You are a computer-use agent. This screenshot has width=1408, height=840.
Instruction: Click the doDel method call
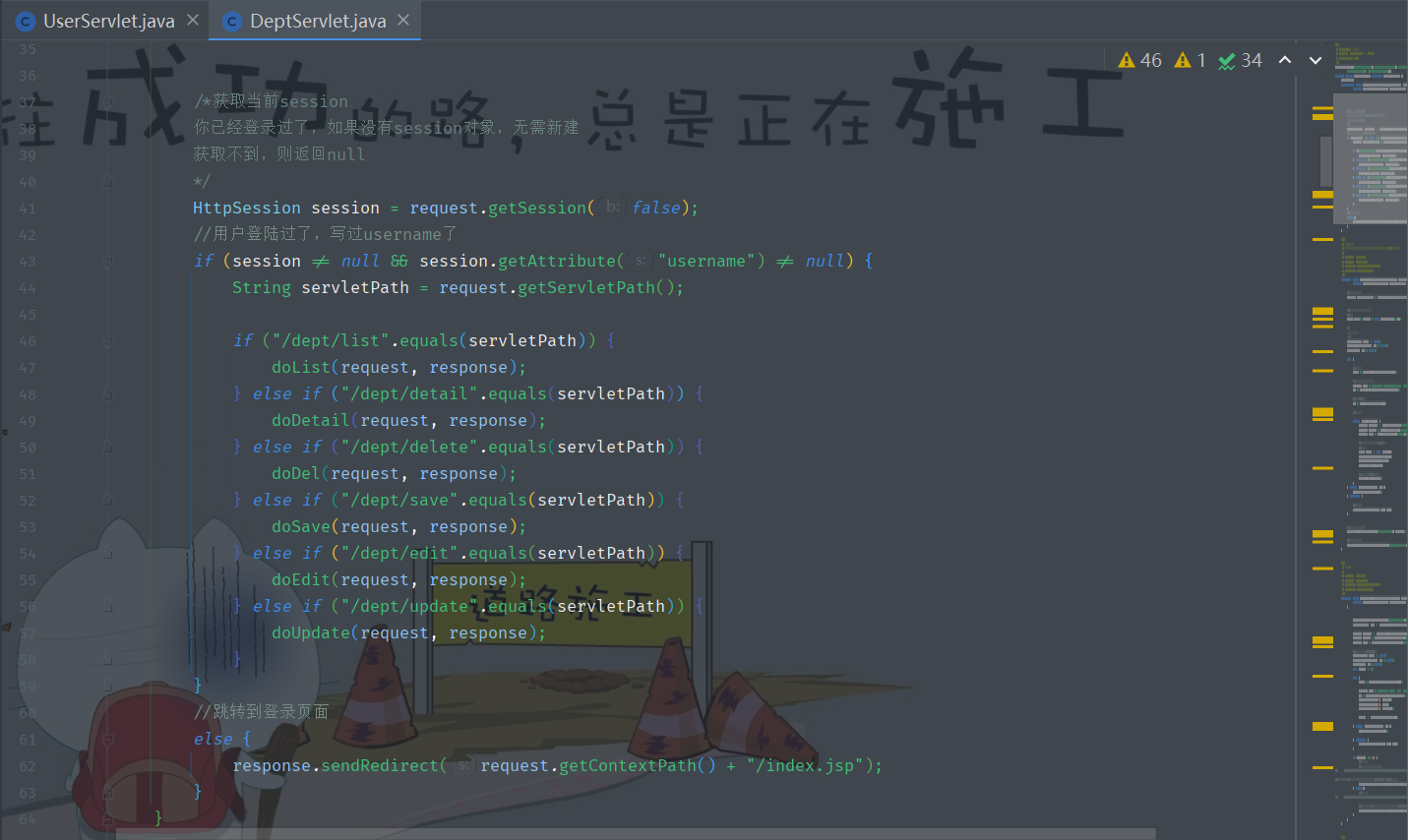pyautogui.click(x=296, y=473)
